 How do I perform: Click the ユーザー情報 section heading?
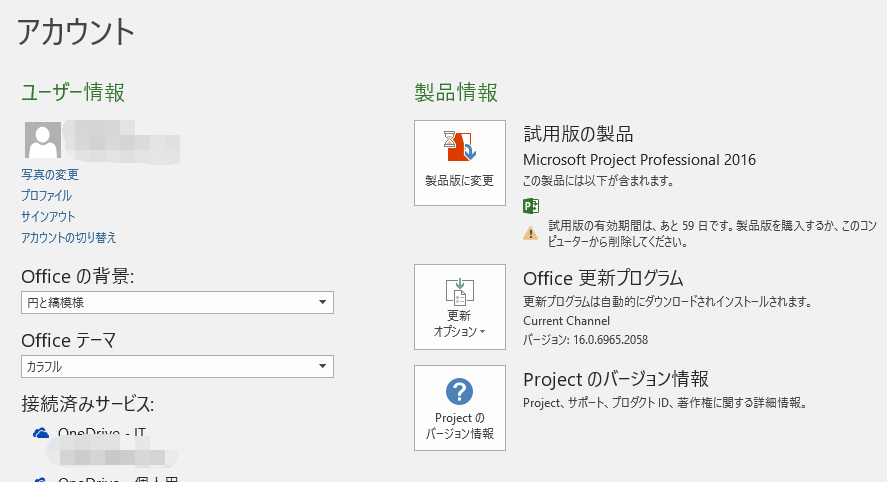coord(73,92)
